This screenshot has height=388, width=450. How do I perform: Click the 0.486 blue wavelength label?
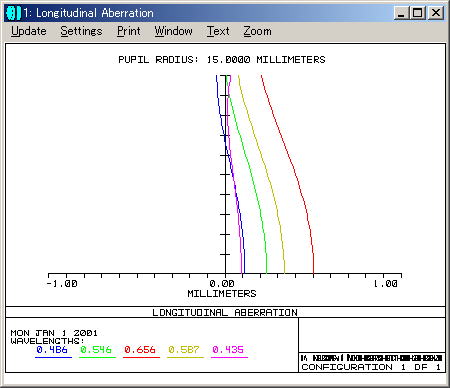point(52,350)
